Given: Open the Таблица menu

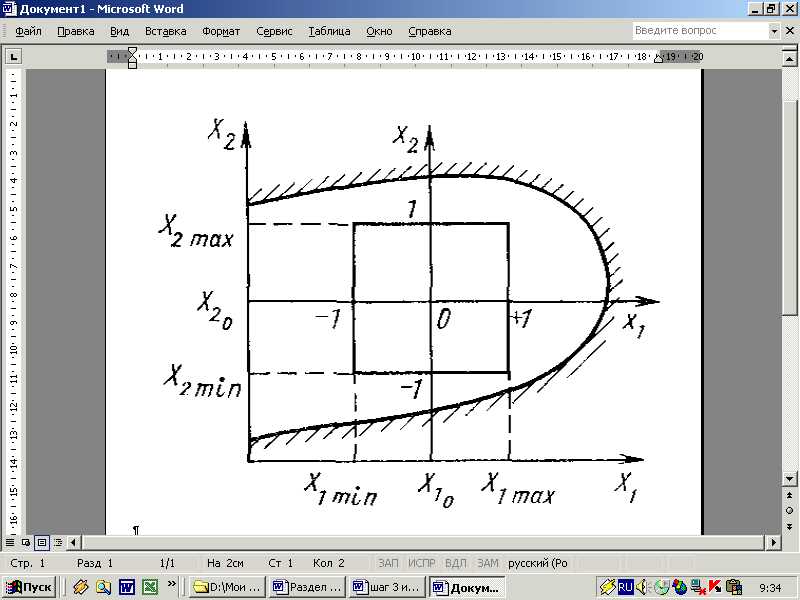Looking at the screenshot, I should coord(329,31).
